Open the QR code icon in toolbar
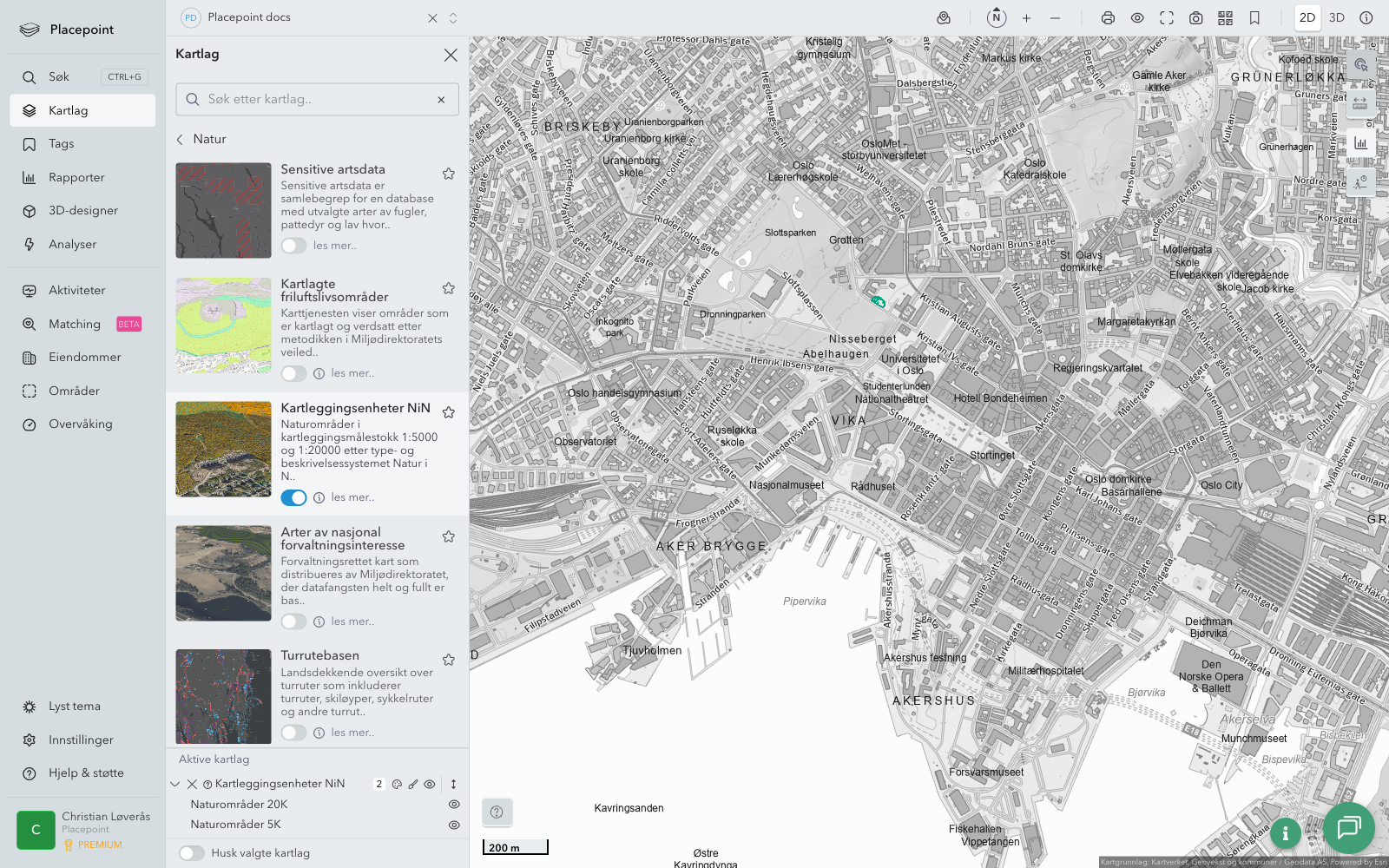Image resolution: width=1389 pixels, height=868 pixels. 1225,18
